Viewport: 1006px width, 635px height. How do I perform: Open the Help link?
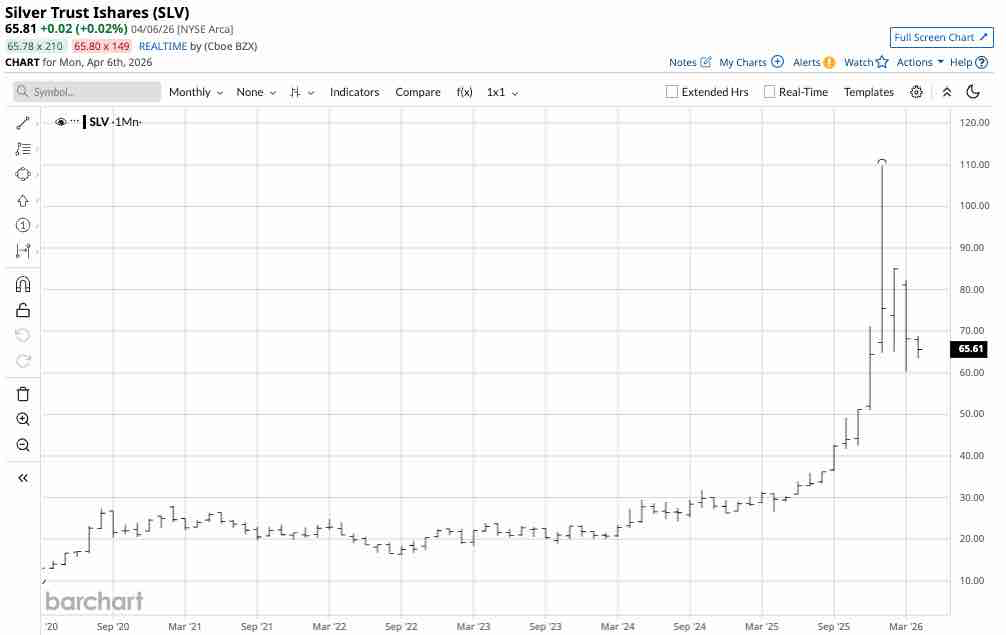(x=969, y=62)
